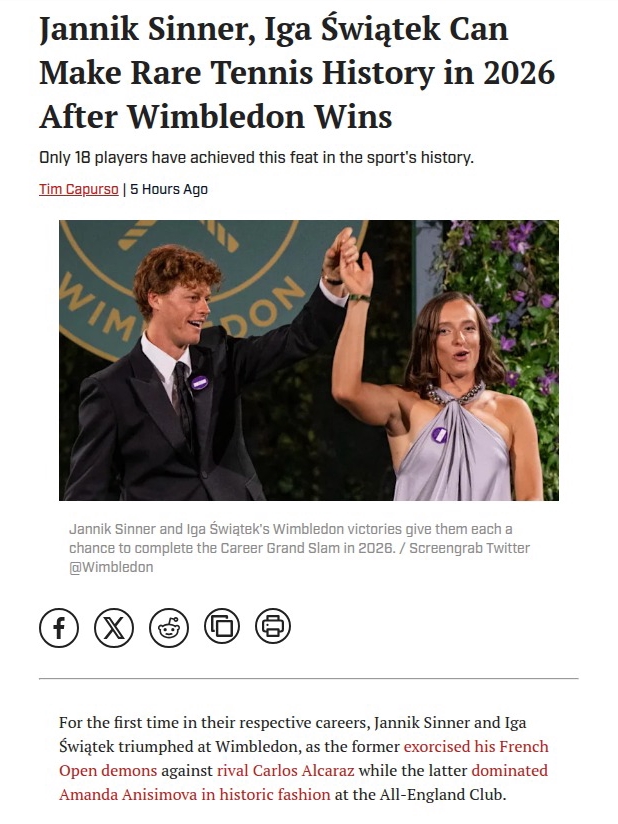Image resolution: width=618 pixels, height=824 pixels.
Task: Share the article on Facebook
Action: 59,627
